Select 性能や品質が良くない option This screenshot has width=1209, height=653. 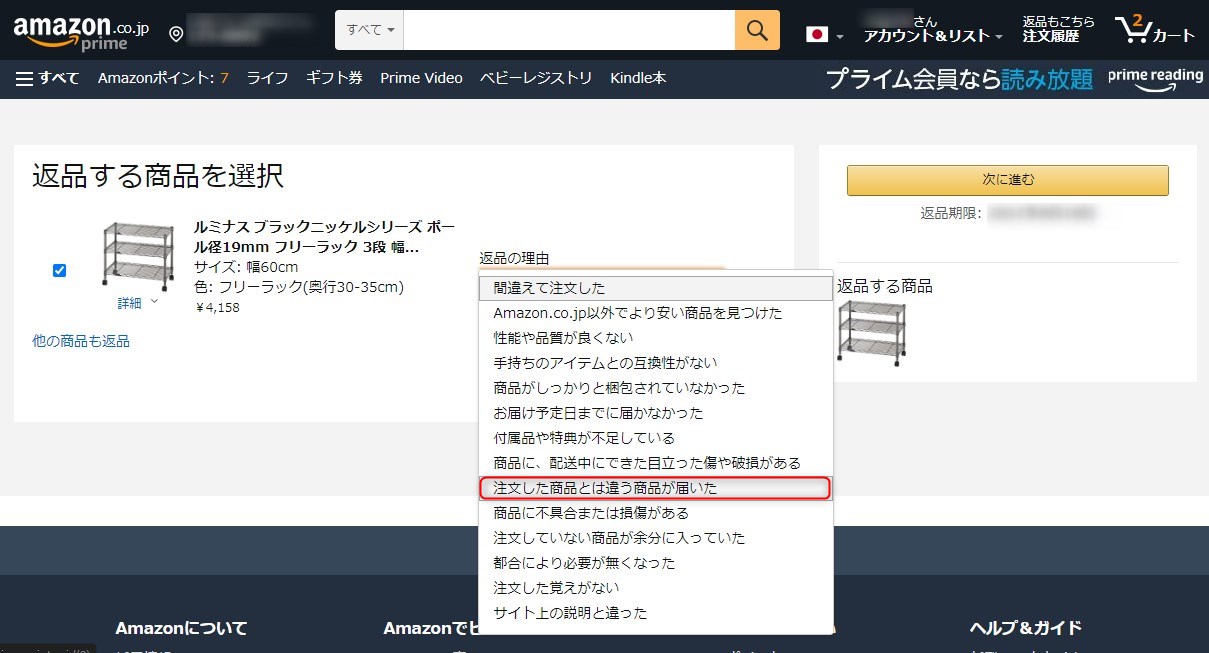656,338
